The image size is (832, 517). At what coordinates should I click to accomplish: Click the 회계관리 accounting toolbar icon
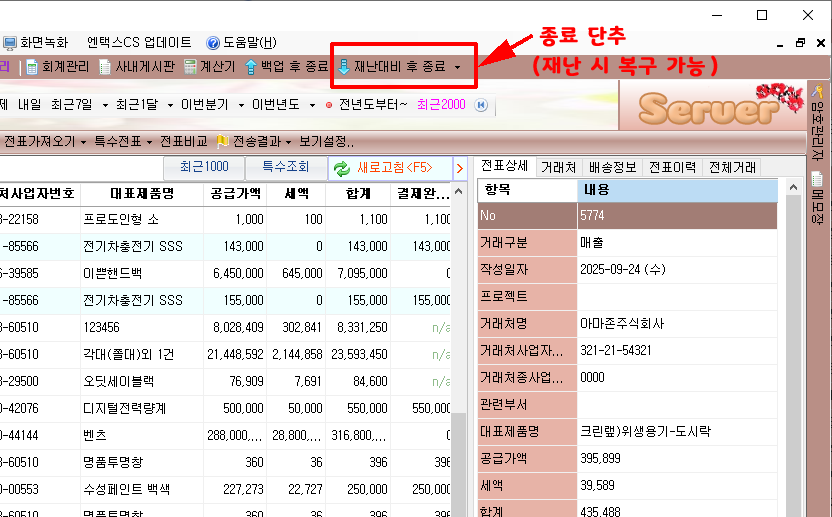(x=32, y=67)
